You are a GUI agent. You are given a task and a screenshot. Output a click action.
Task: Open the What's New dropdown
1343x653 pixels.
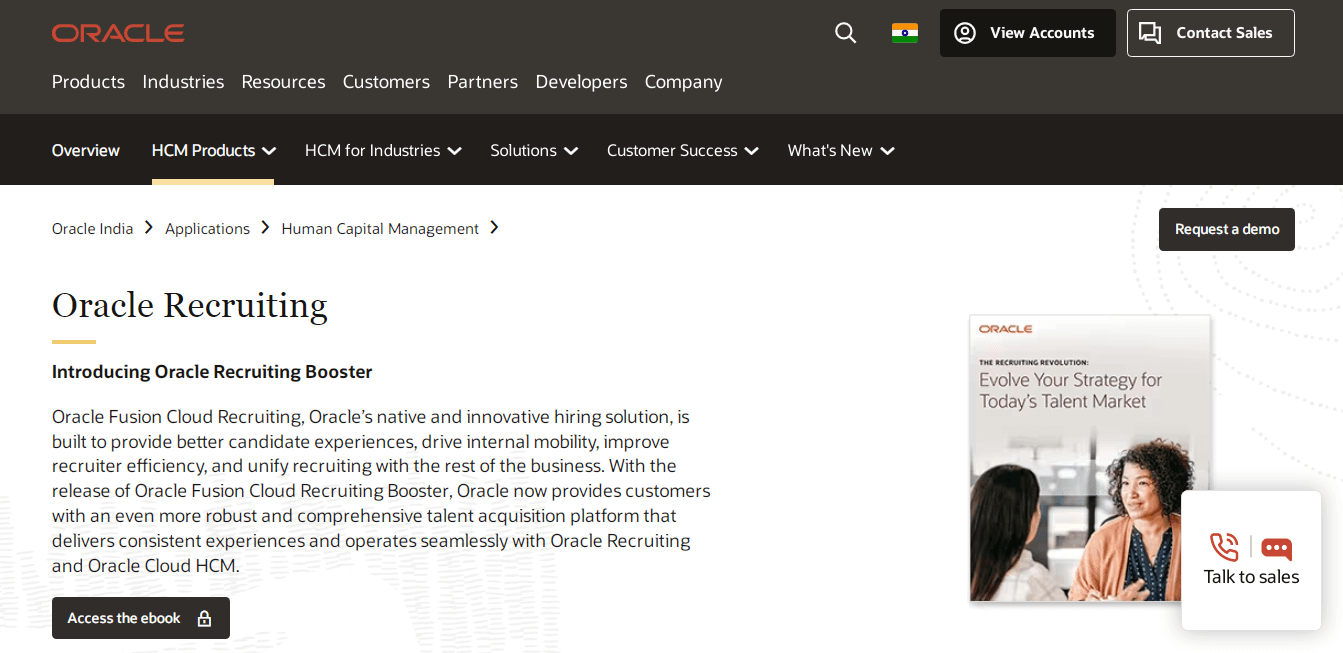(840, 150)
